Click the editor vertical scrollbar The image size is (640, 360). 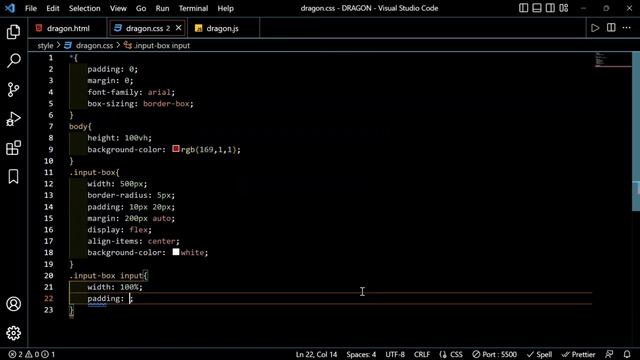[x=636, y=131]
